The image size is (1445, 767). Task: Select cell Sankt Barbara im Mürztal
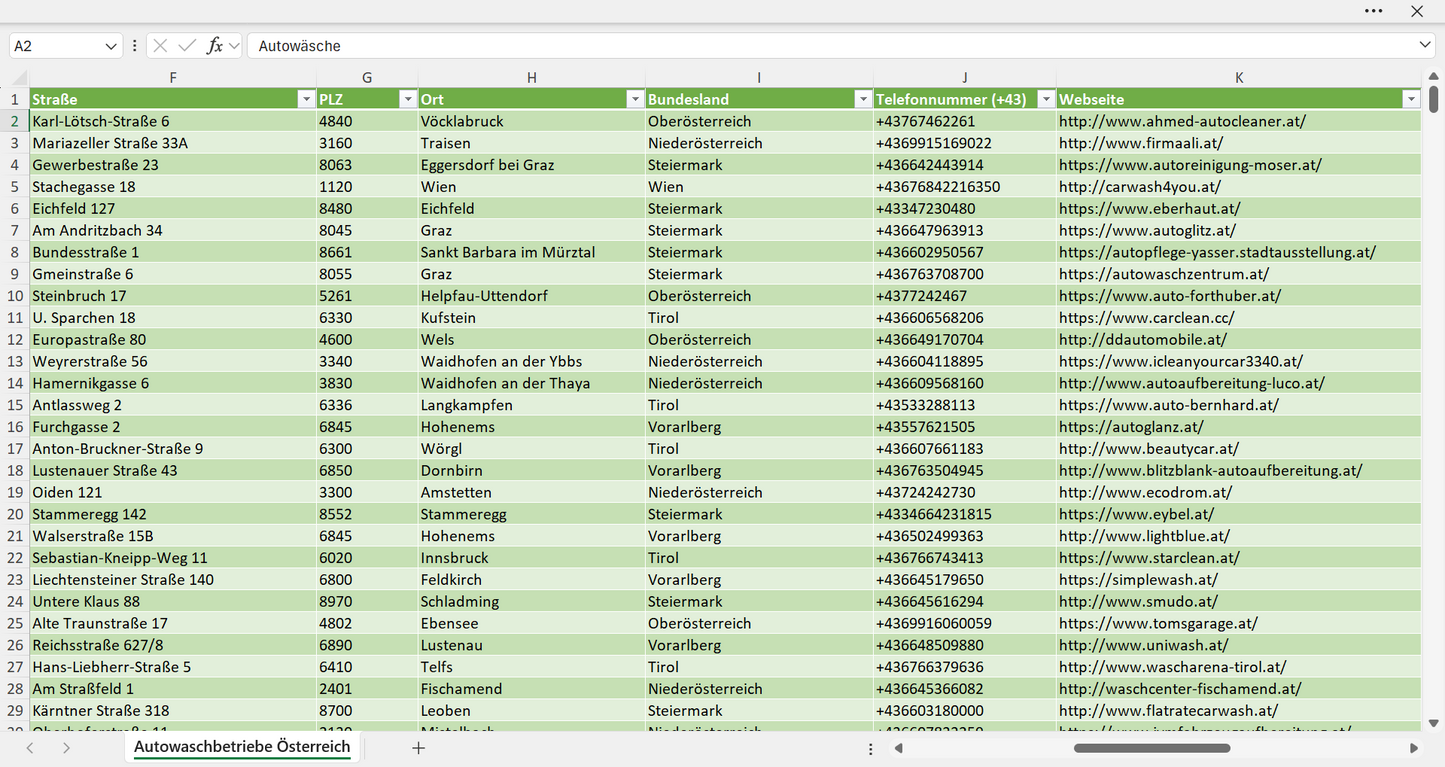[x=532, y=252]
